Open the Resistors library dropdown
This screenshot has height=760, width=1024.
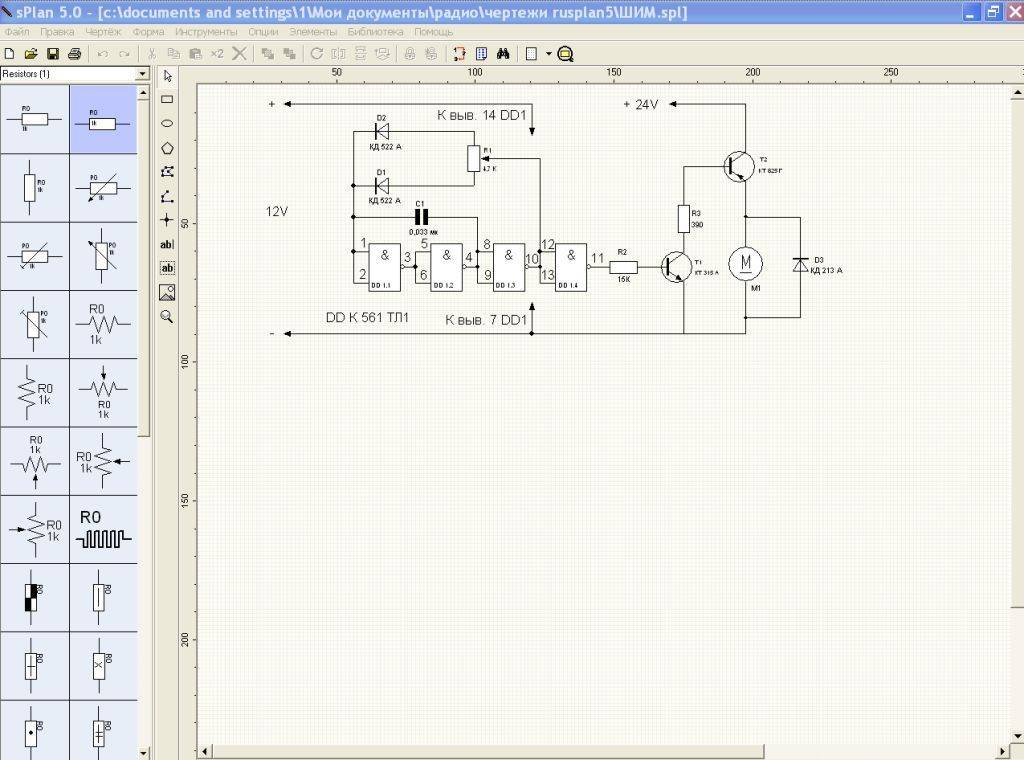(x=142, y=74)
